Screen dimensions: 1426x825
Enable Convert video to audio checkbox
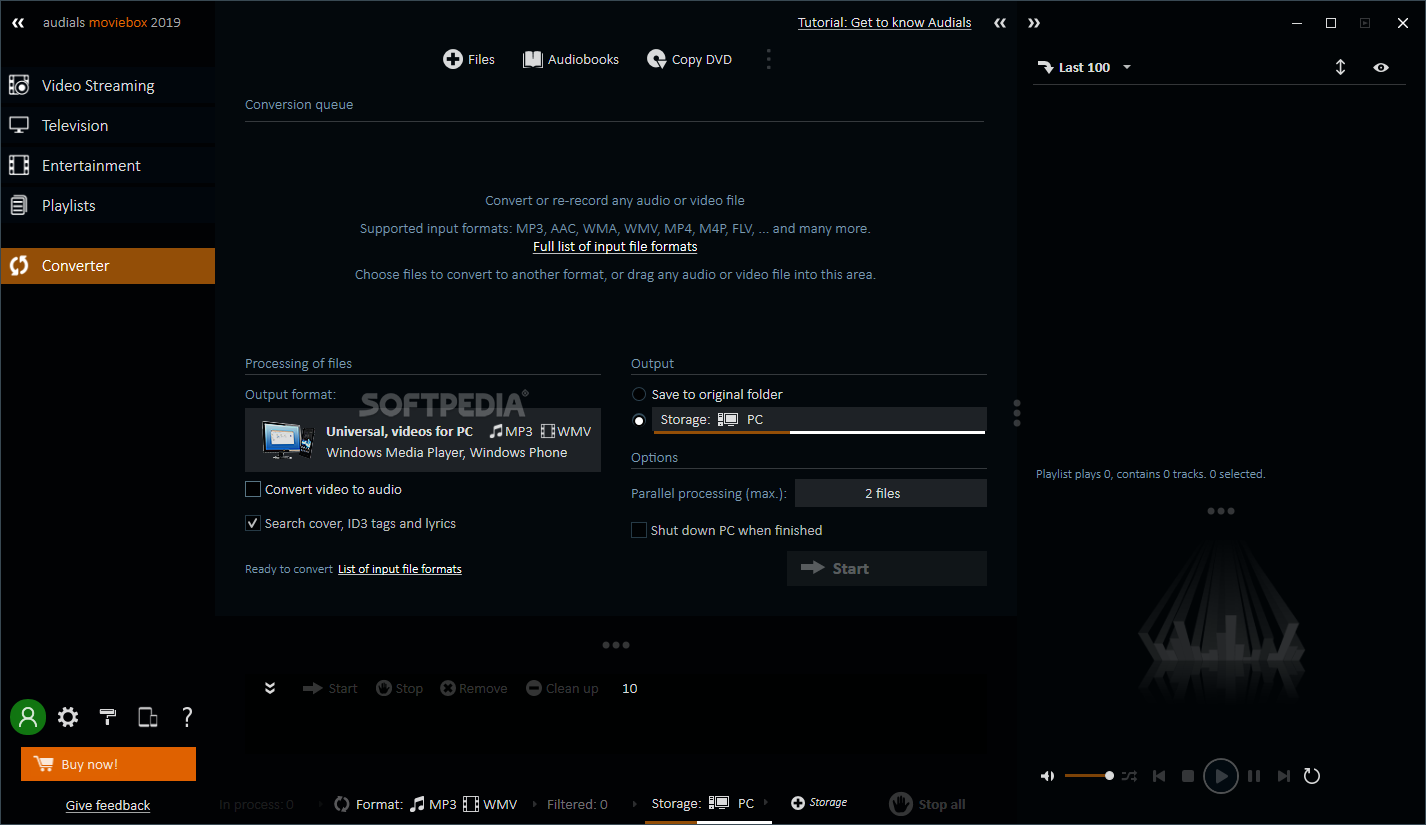pos(253,490)
